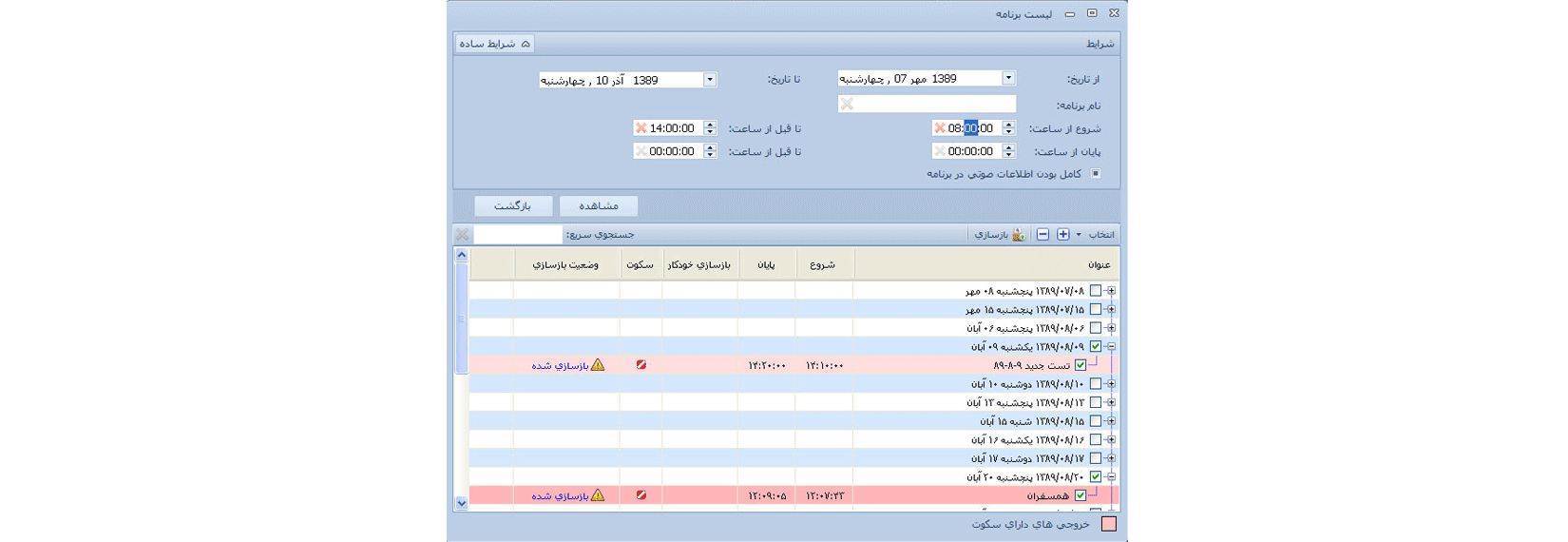The image size is (1568, 542).
Task: Click the بازسازی rebuild toolbar icon
Action: click(x=1018, y=235)
